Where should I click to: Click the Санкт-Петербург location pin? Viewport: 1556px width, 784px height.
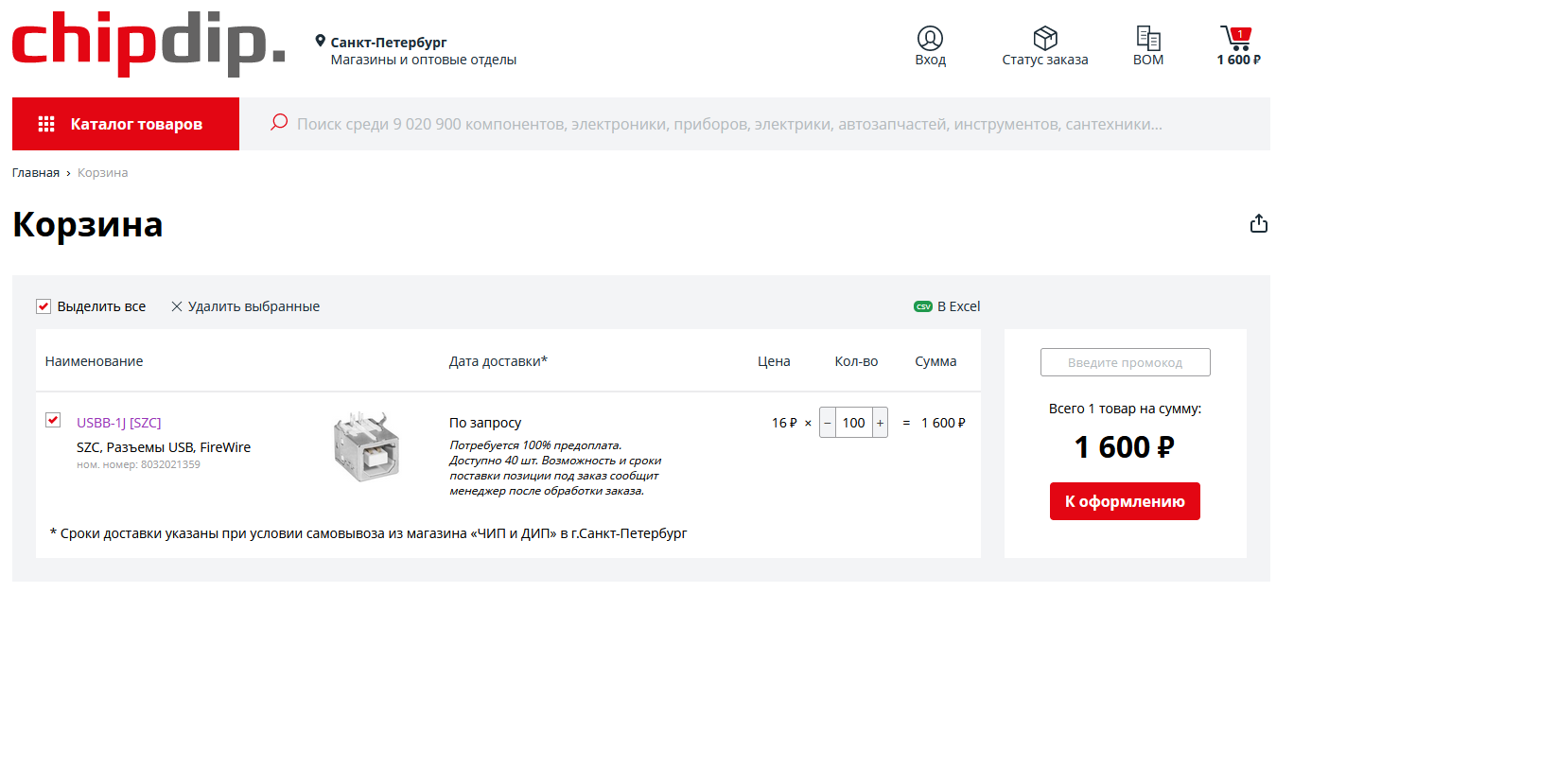point(321,41)
